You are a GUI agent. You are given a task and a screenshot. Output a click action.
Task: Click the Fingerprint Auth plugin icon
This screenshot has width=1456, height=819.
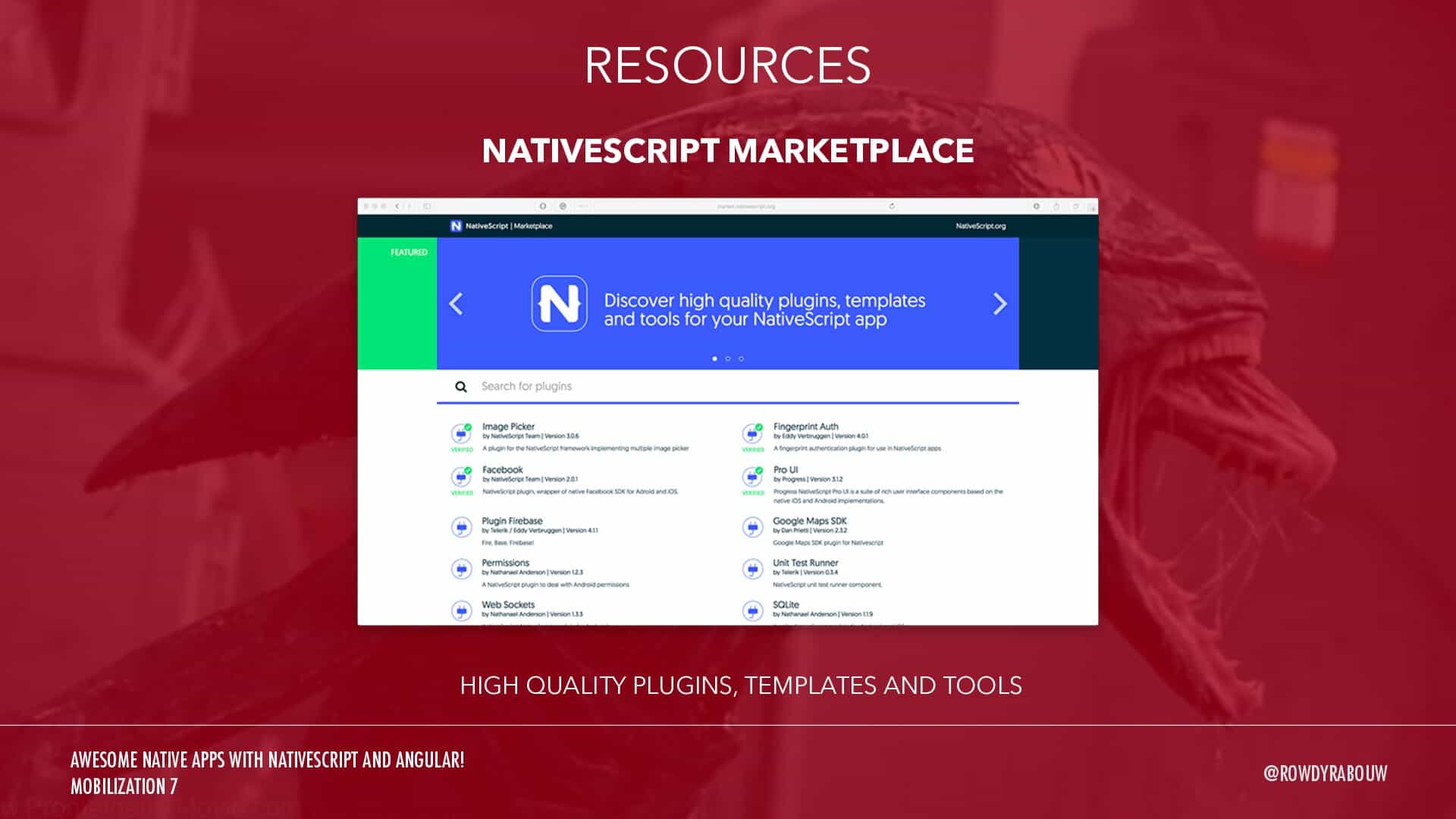click(x=752, y=434)
